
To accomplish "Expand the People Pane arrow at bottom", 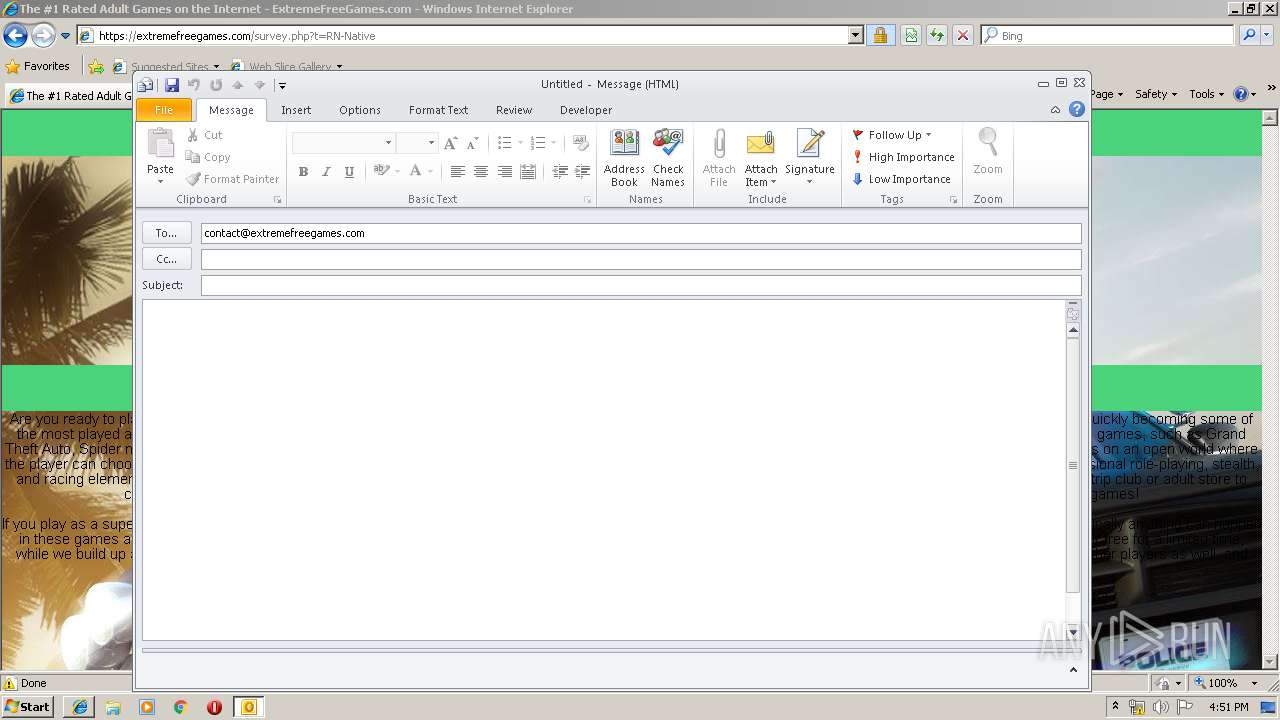I will 1073,670.
